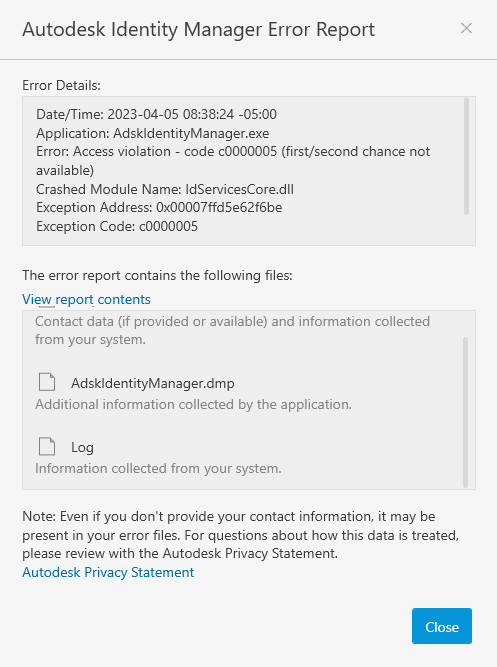
Task: Click the AdskIdentityManager.dmp file name
Action: coord(153,383)
